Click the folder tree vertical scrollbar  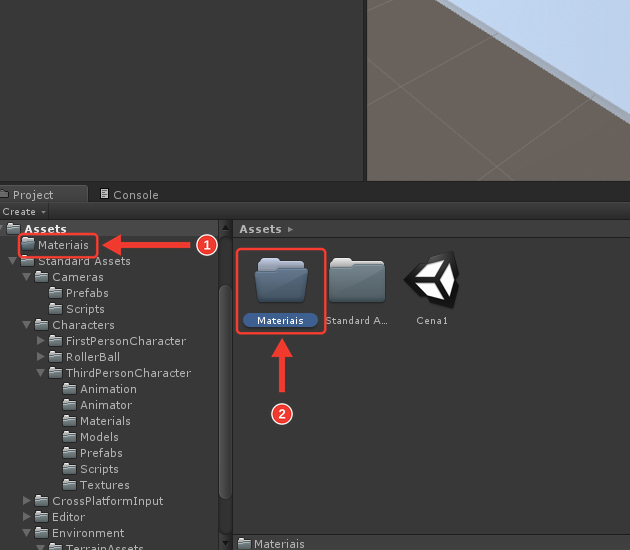tap(225, 392)
